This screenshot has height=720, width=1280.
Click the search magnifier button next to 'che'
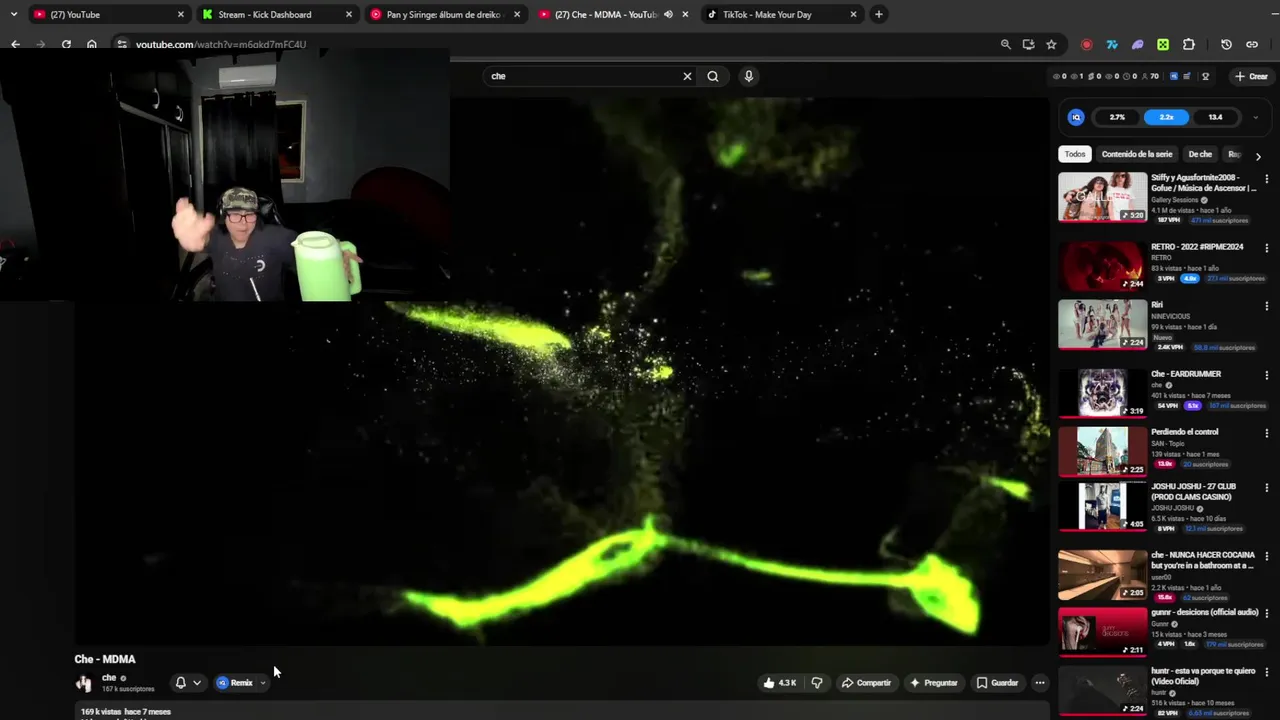[713, 76]
